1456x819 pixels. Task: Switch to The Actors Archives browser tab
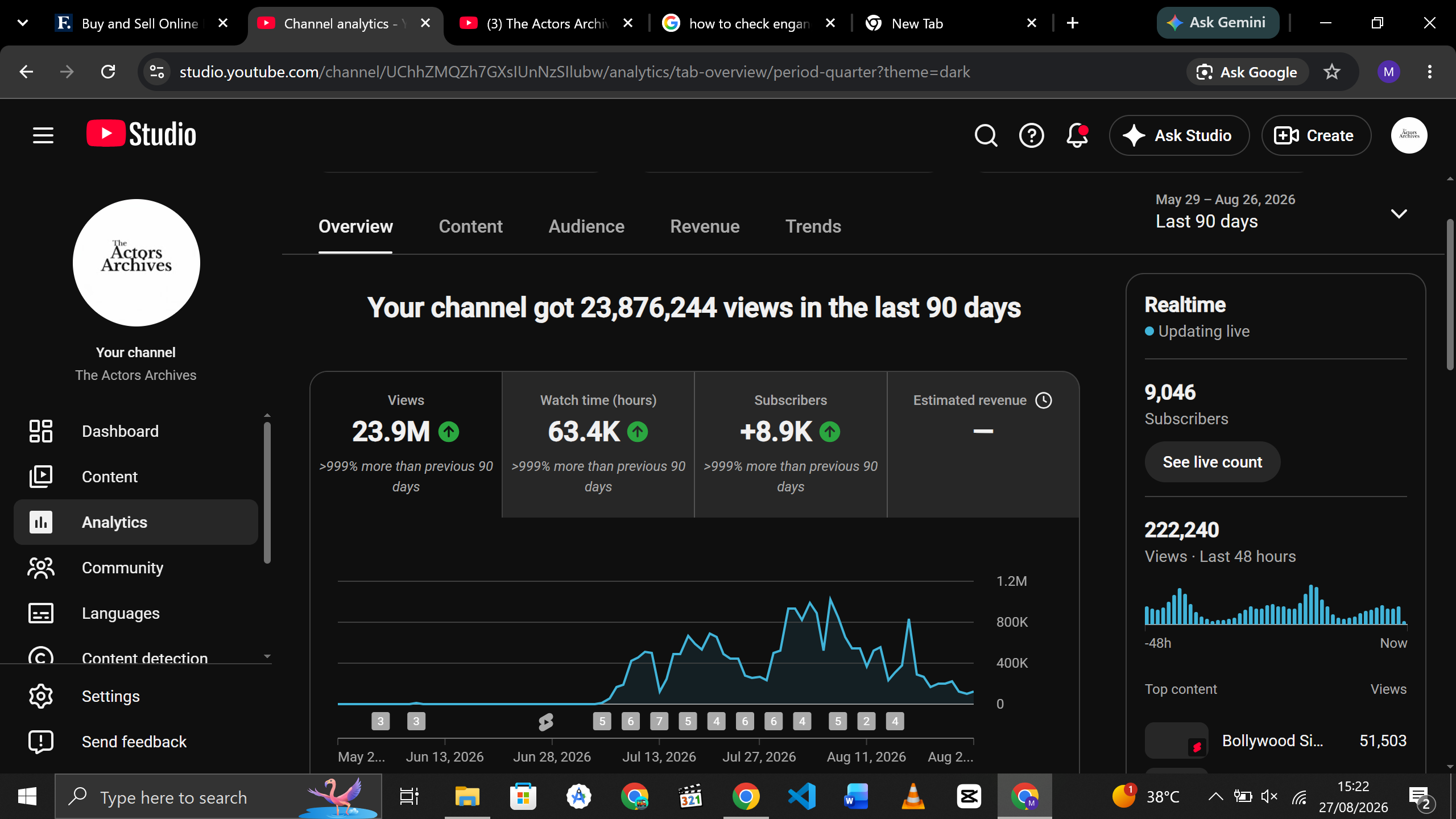coord(546,23)
